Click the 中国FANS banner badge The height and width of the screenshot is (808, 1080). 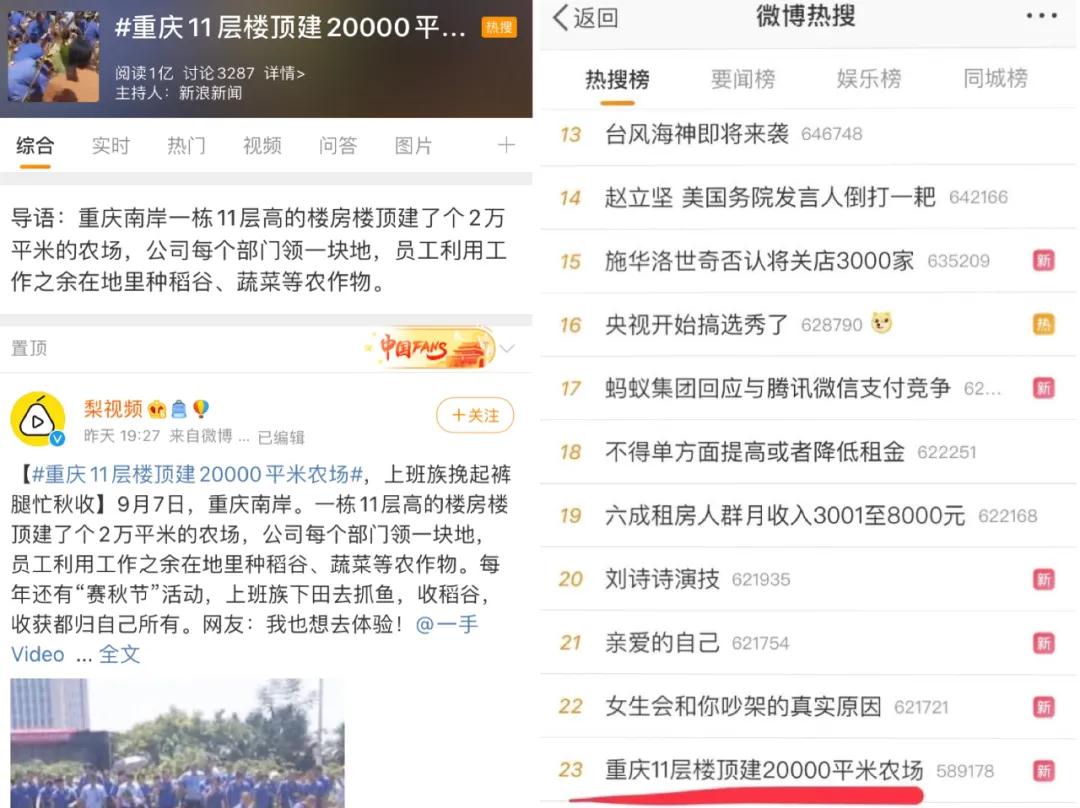(x=430, y=349)
